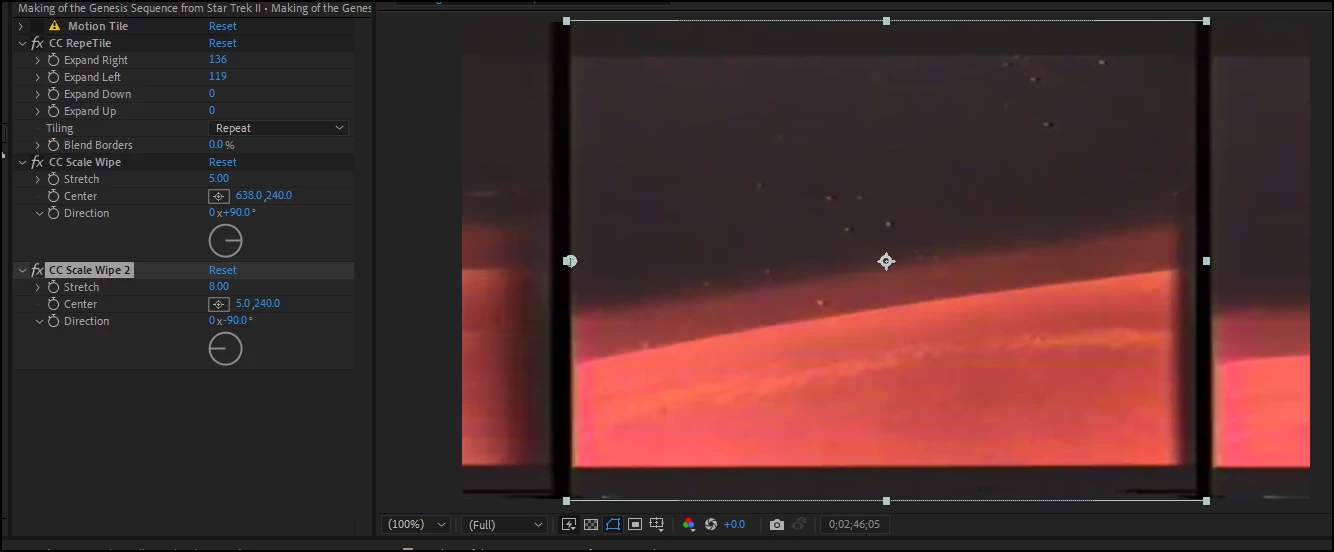
Task: Click the top-left layer bounding handle
Action: (567, 21)
